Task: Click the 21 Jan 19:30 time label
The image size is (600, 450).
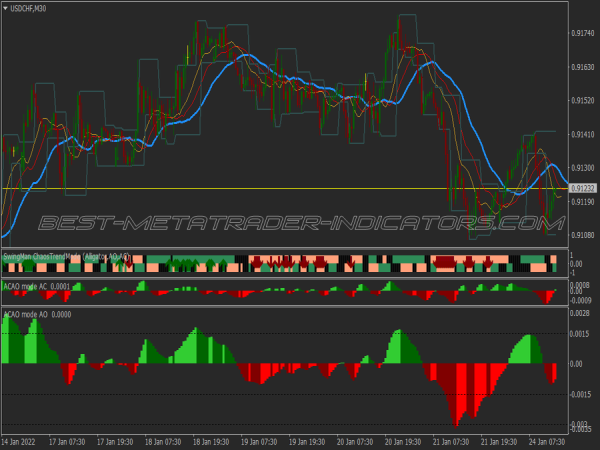Action: pos(499,442)
